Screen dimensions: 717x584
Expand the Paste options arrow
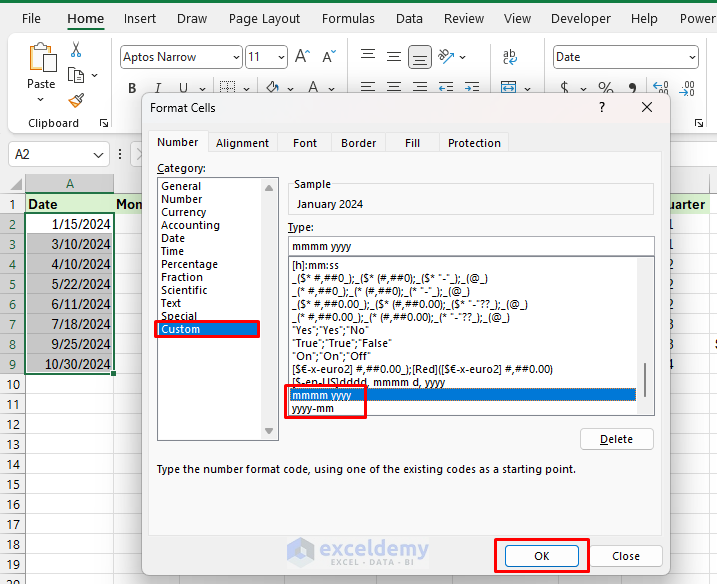coord(41,100)
